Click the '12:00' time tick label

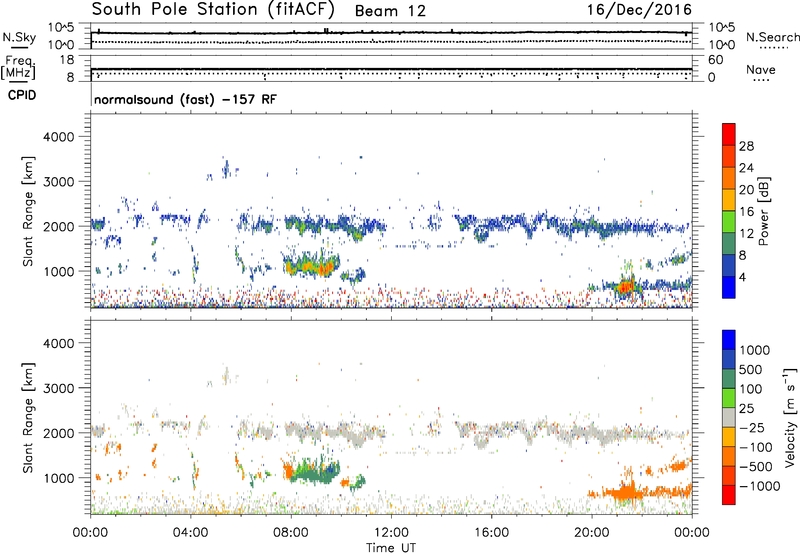pyautogui.click(x=391, y=533)
